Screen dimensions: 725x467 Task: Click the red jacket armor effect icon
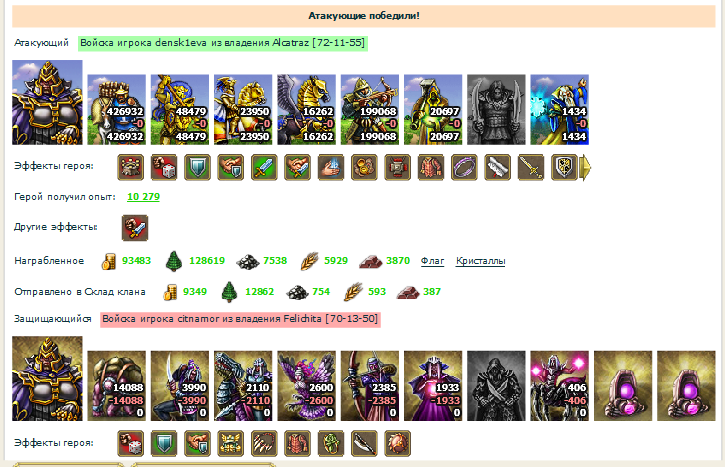(430, 167)
